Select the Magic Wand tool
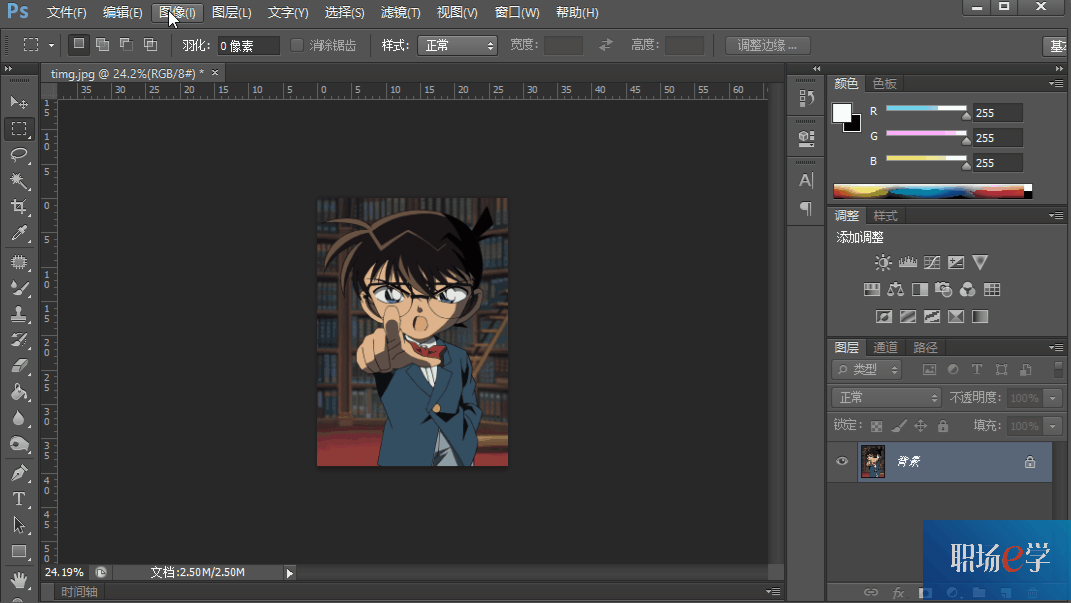Viewport: 1071px width, 603px height. [x=18, y=181]
